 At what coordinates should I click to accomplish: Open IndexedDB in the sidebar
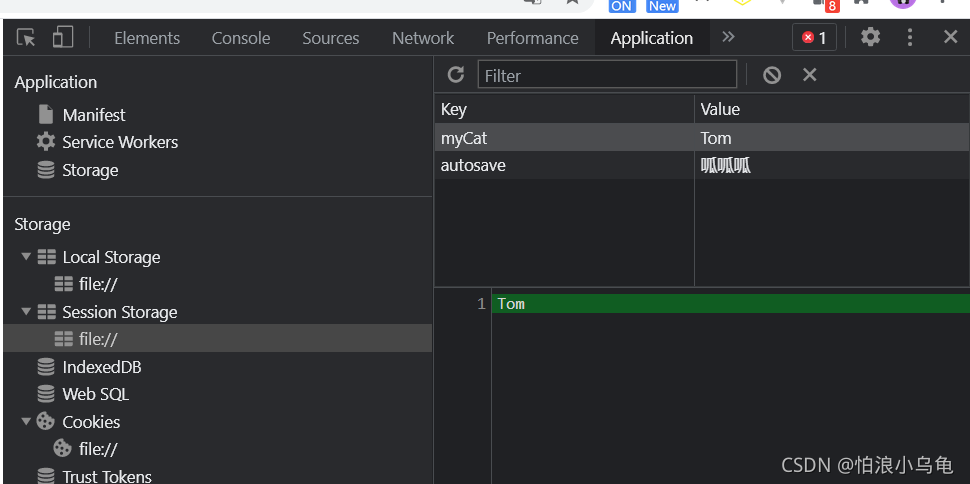coord(101,367)
